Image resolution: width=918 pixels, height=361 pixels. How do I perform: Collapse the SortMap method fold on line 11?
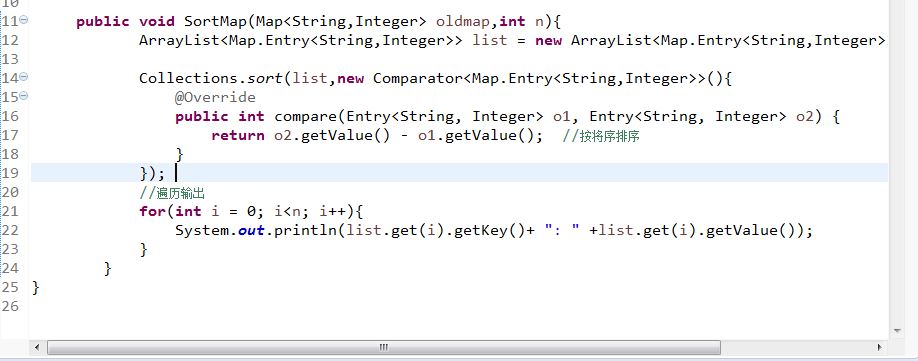(24, 20)
